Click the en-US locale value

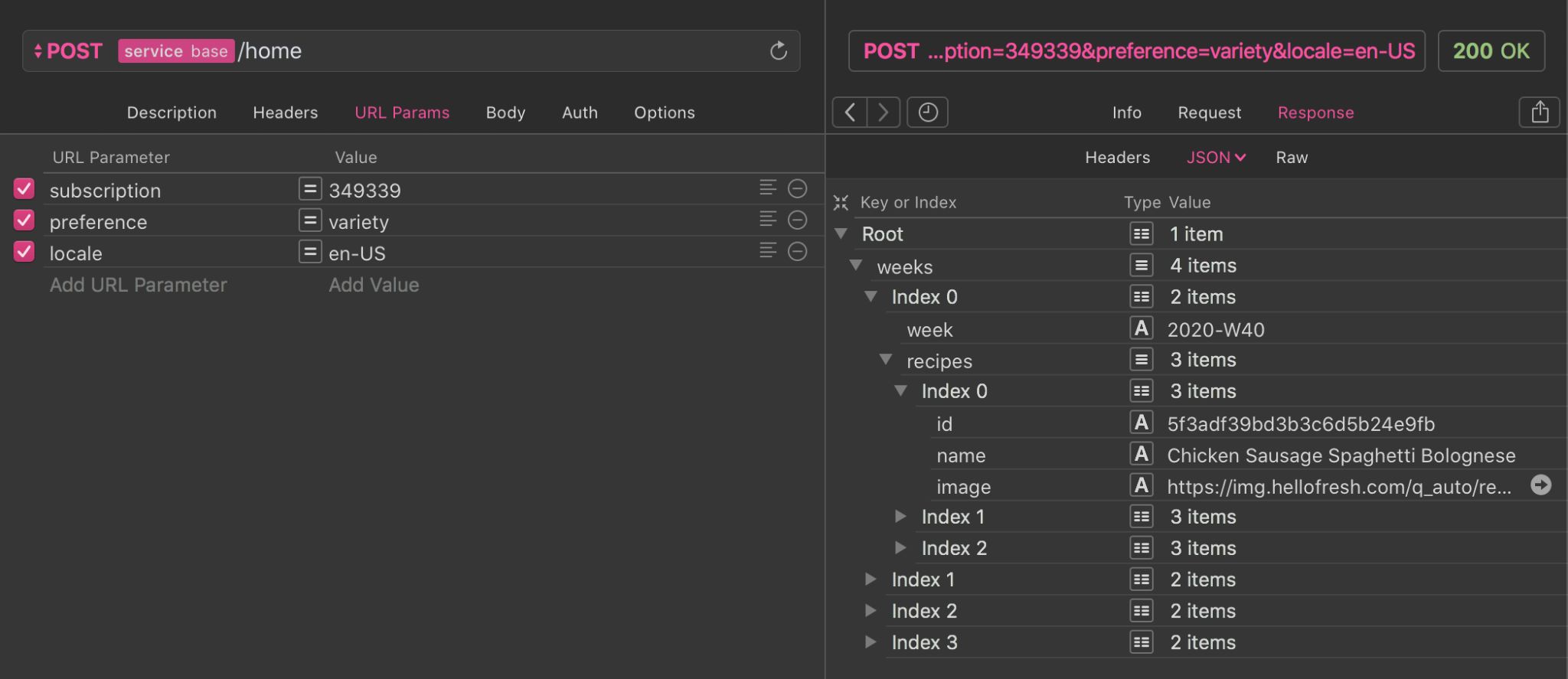[x=357, y=253]
